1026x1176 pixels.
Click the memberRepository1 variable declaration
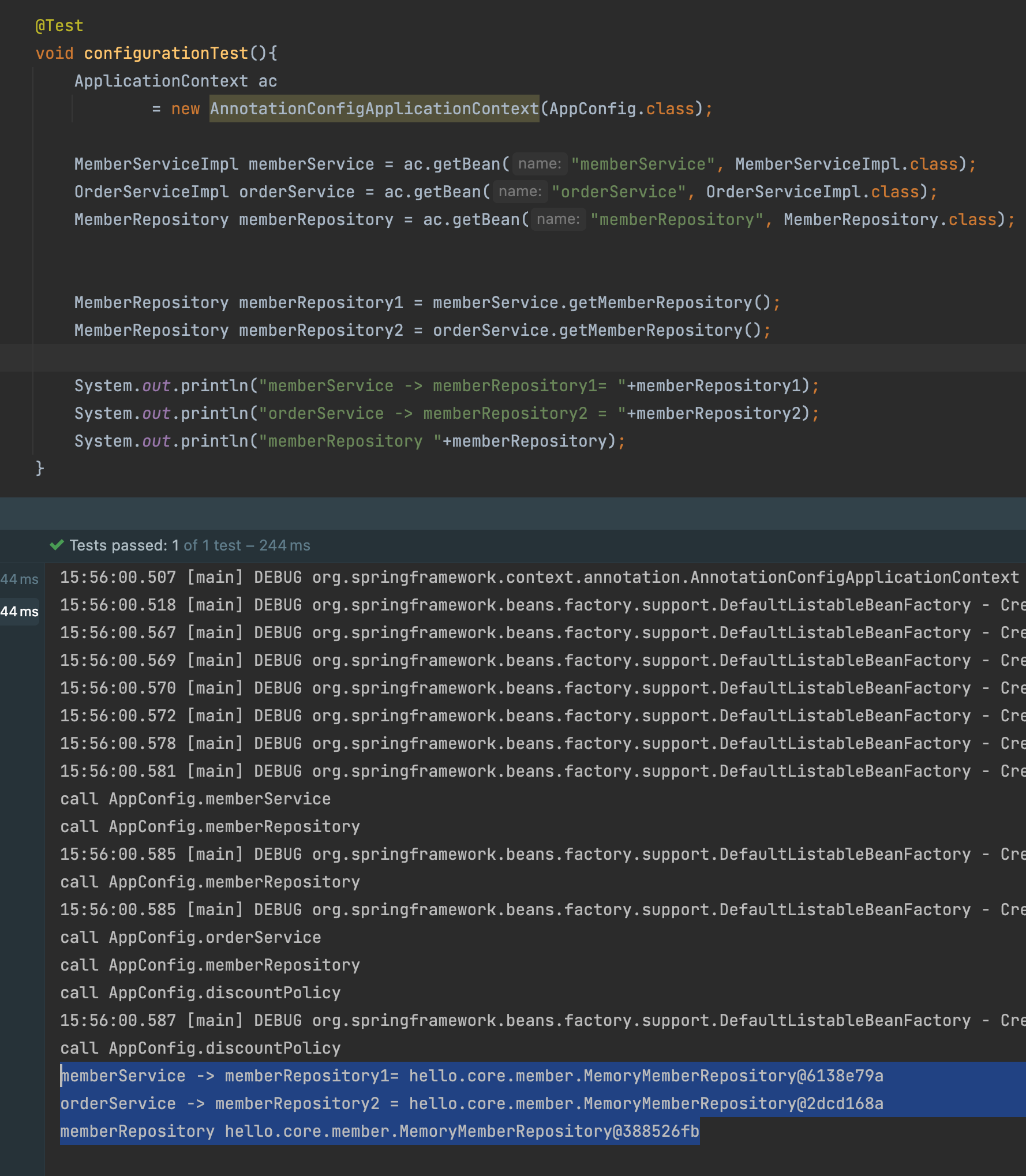(x=321, y=303)
